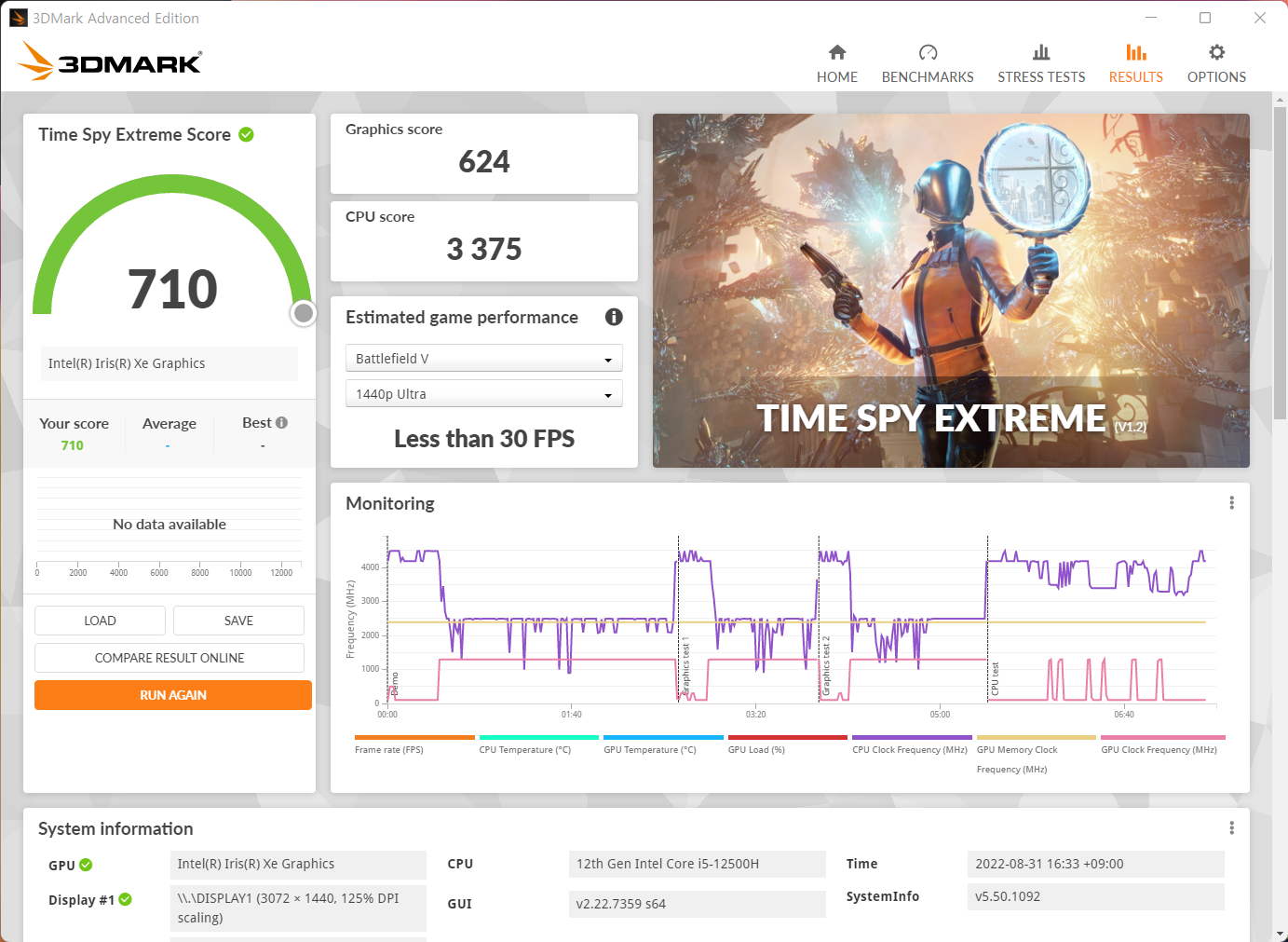Click the scrollbar up arrow
Image resolution: width=1288 pixels, height=942 pixels.
(1281, 98)
